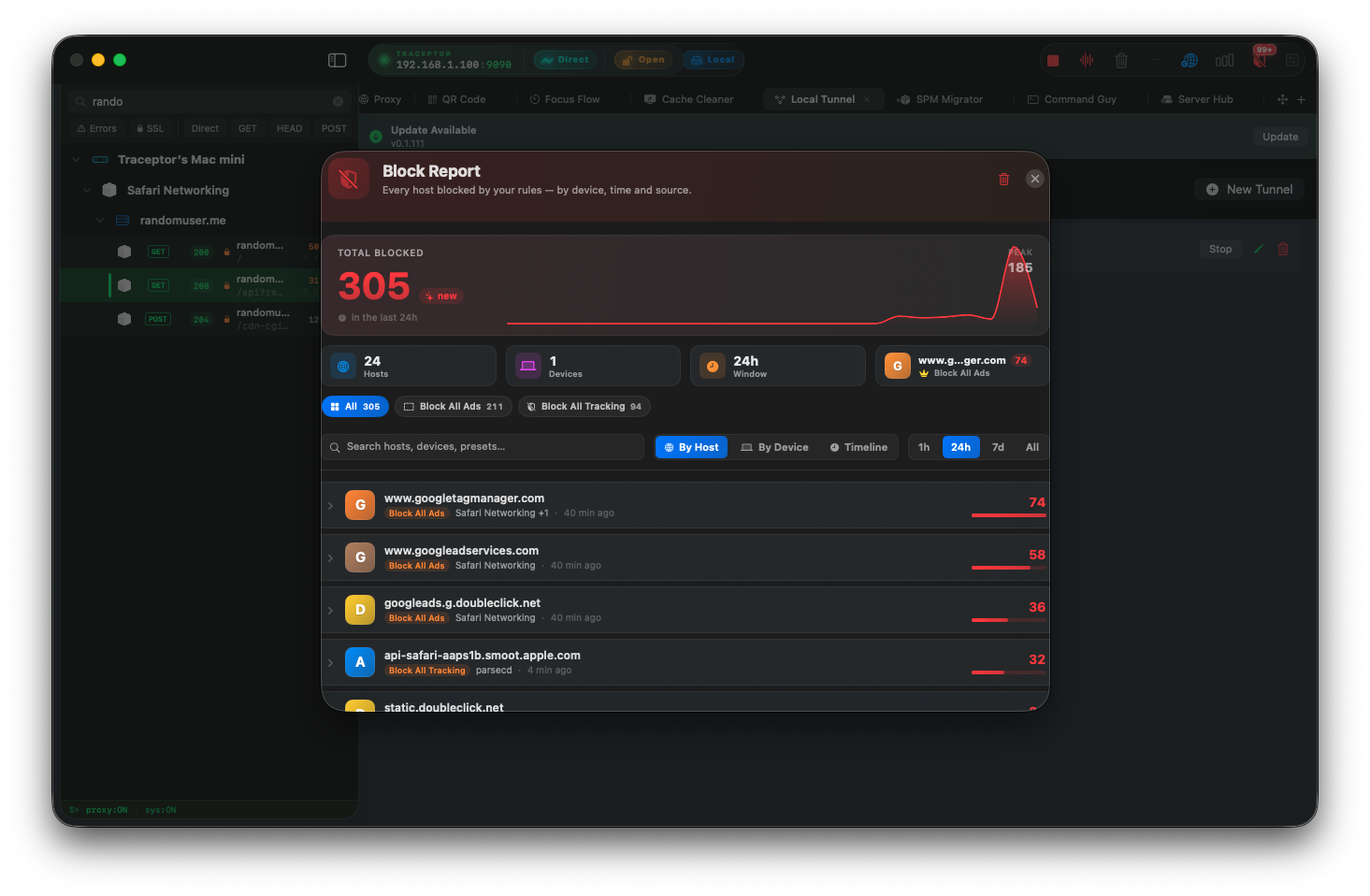Switch to the Timeline view

[x=858, y=447]
